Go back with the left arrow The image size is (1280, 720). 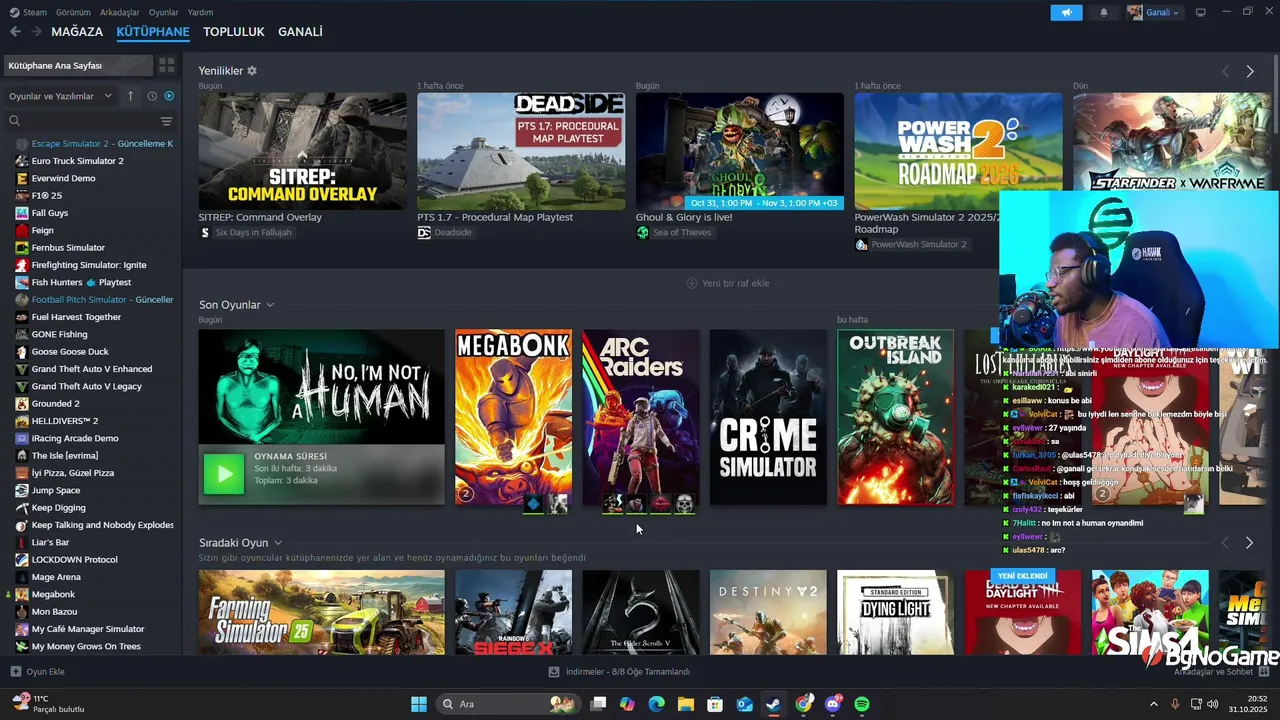pos(15,32)
